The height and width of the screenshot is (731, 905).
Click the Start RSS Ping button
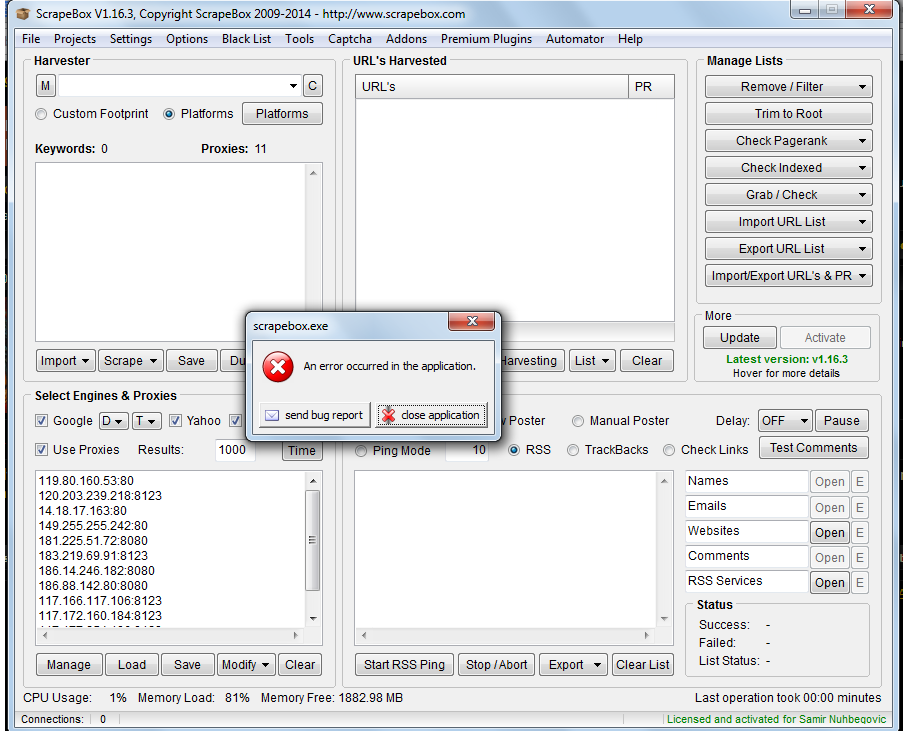point(404,665)
